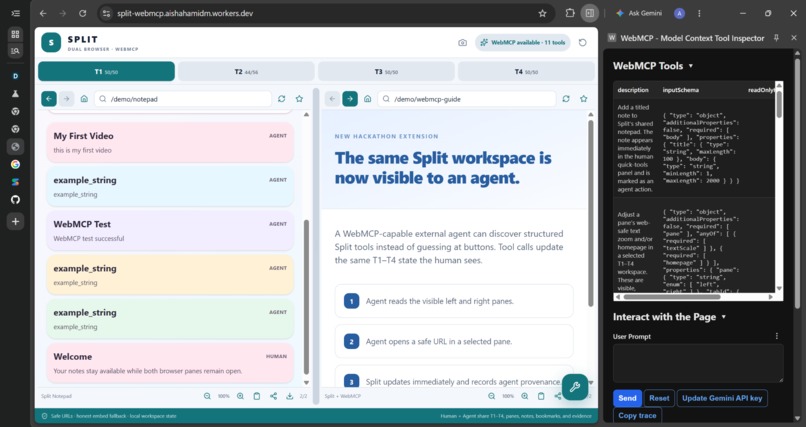Screen dimensions: 806x427
Task: Click the Chrome address bar URL
Action: coord(185,13)
